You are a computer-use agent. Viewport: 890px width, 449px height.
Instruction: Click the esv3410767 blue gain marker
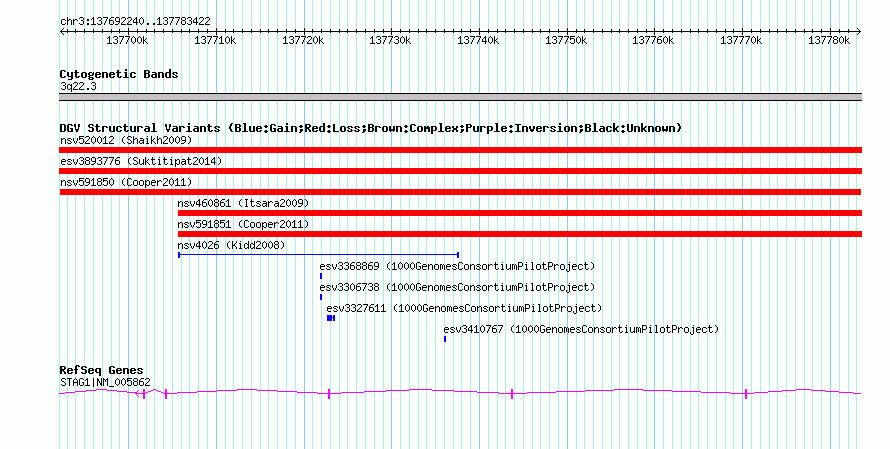[445, 339]
